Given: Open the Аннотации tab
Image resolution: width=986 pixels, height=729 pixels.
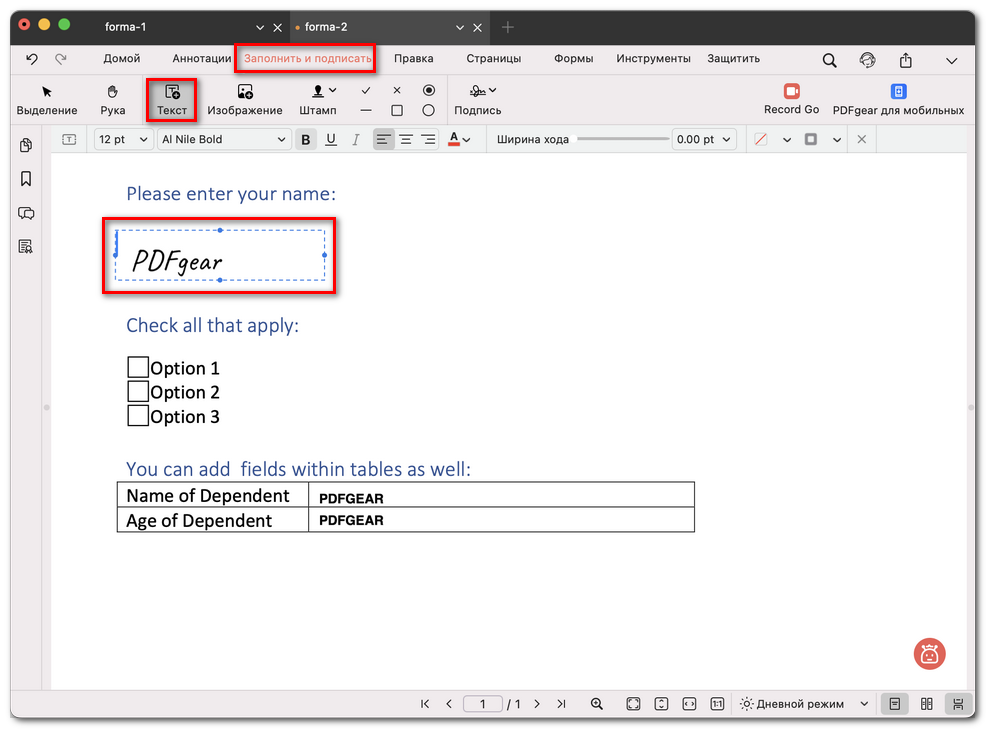Looking at the screenshot, I should click(x=201, y=59).
